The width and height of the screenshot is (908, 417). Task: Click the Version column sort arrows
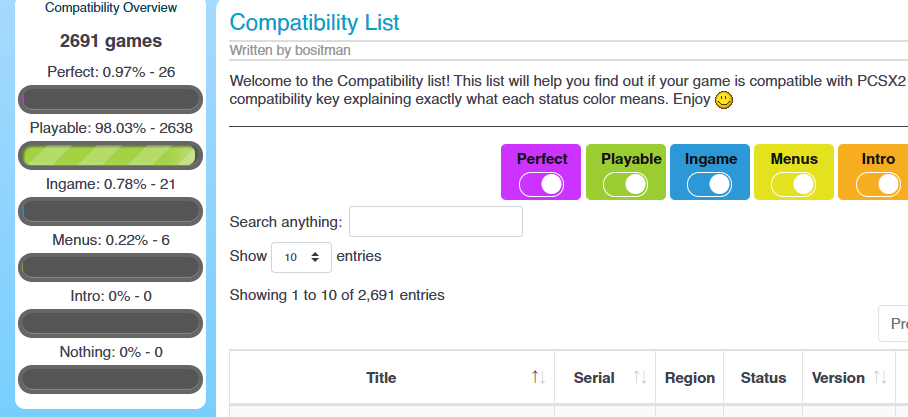click(880, 377)
